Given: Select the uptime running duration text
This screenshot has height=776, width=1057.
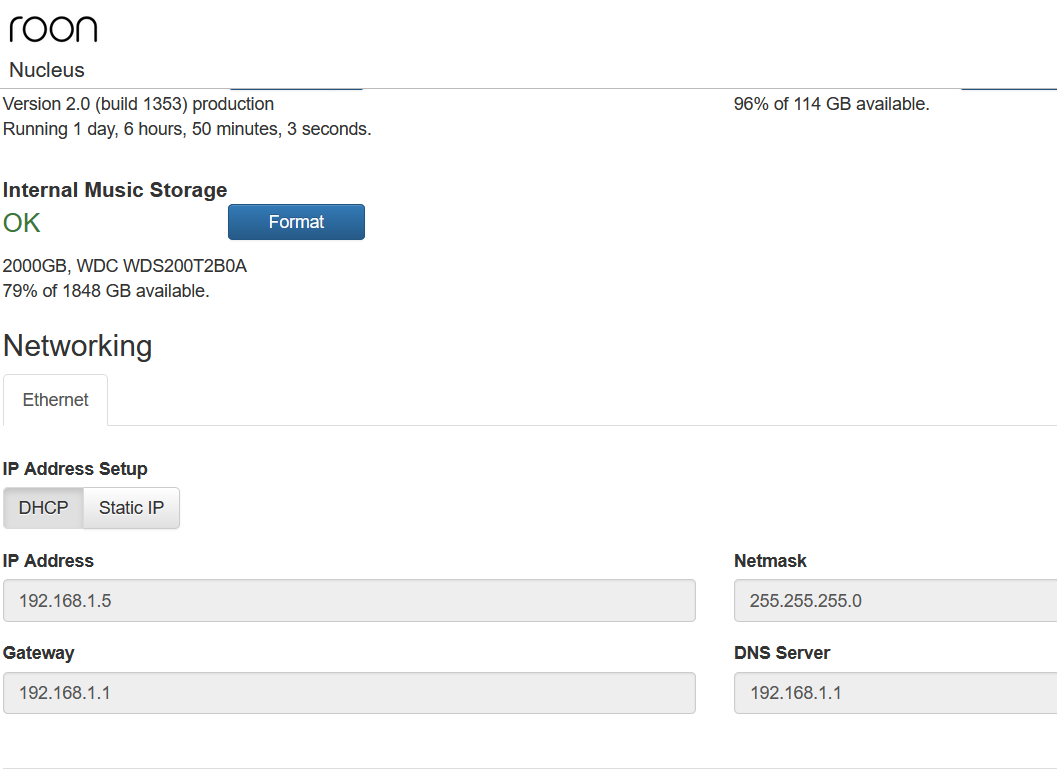Looking at the screenshot, I should 186,128.
